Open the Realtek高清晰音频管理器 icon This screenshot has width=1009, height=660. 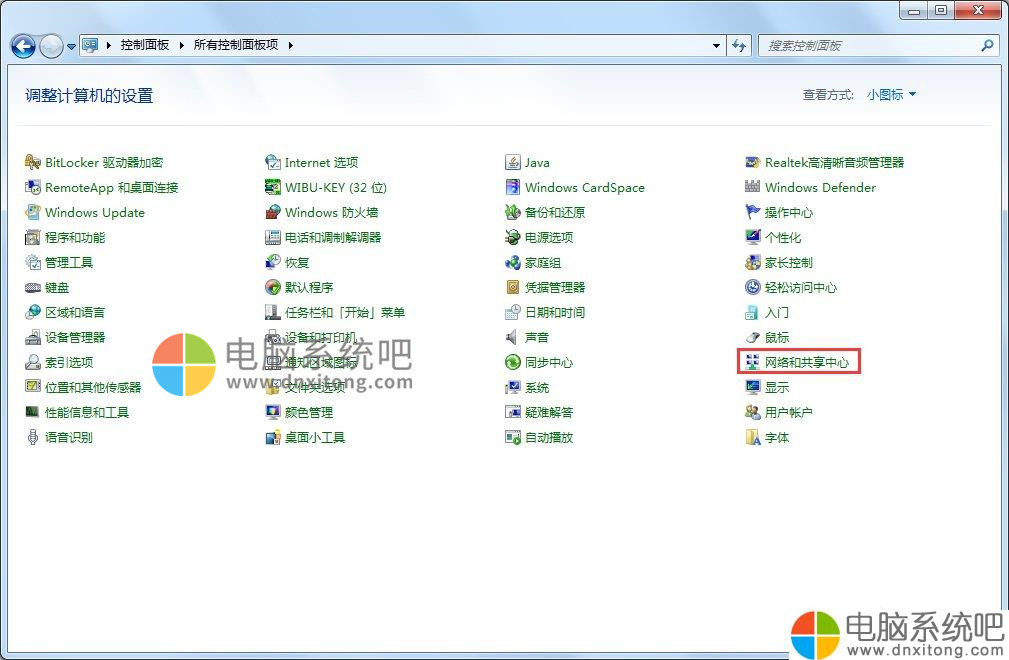pyautogui.click(x=753, y=162)
